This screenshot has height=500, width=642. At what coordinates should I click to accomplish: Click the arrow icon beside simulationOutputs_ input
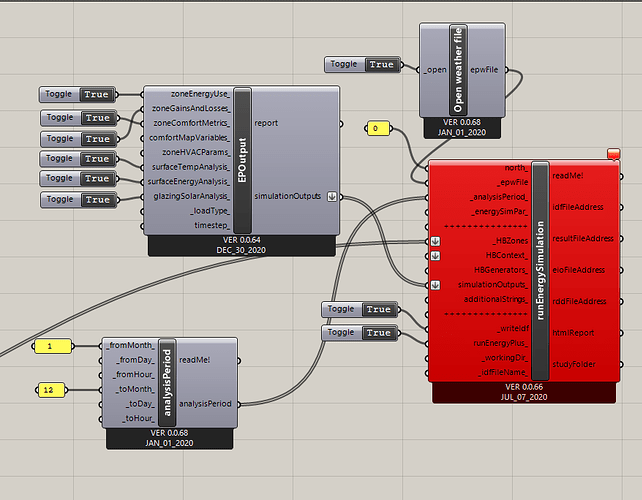[435, 285]
